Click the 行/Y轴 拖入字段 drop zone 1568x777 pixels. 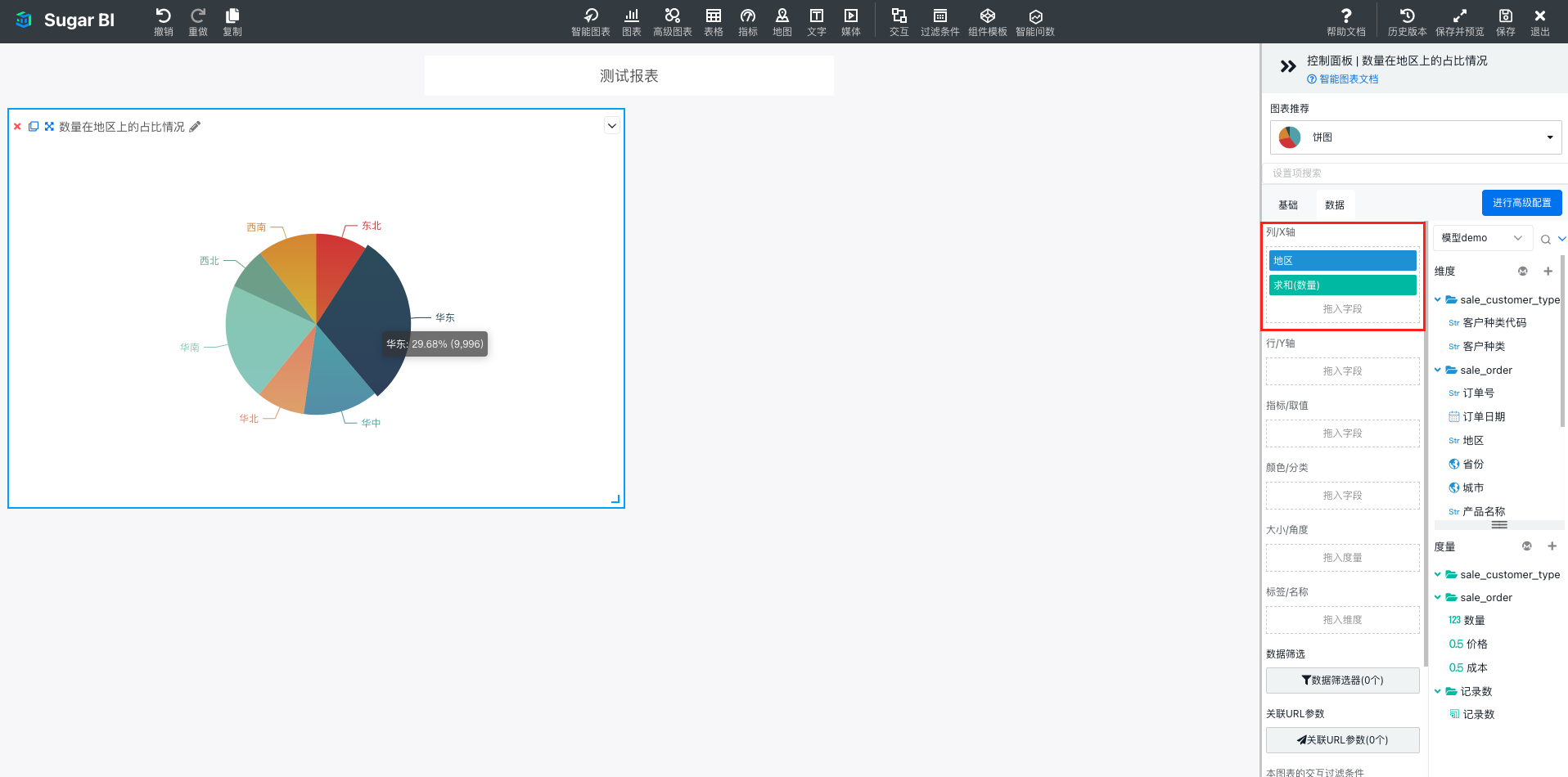(x=1342, y=371)
